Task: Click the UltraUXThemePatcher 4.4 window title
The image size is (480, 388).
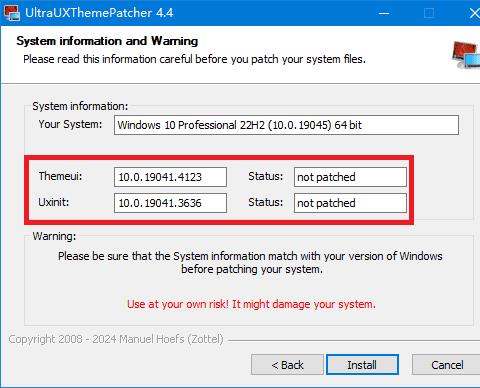Action: point(99,13)
